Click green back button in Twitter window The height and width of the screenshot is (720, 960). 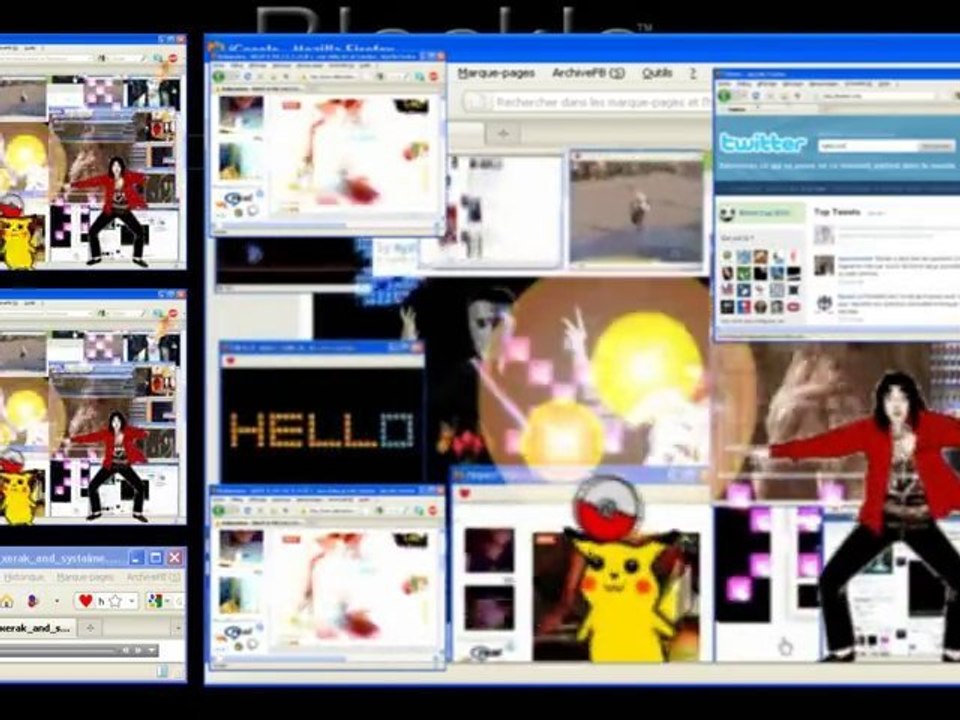(725, 96)
